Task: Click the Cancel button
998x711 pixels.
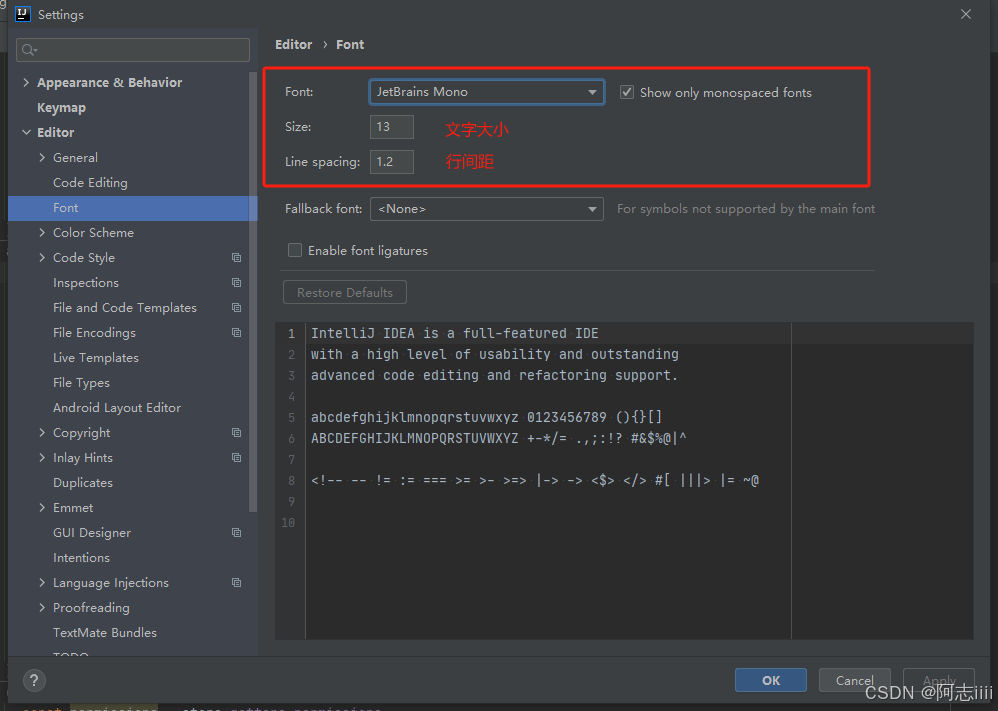Action: pyautogui.click(x=854, y=680)
